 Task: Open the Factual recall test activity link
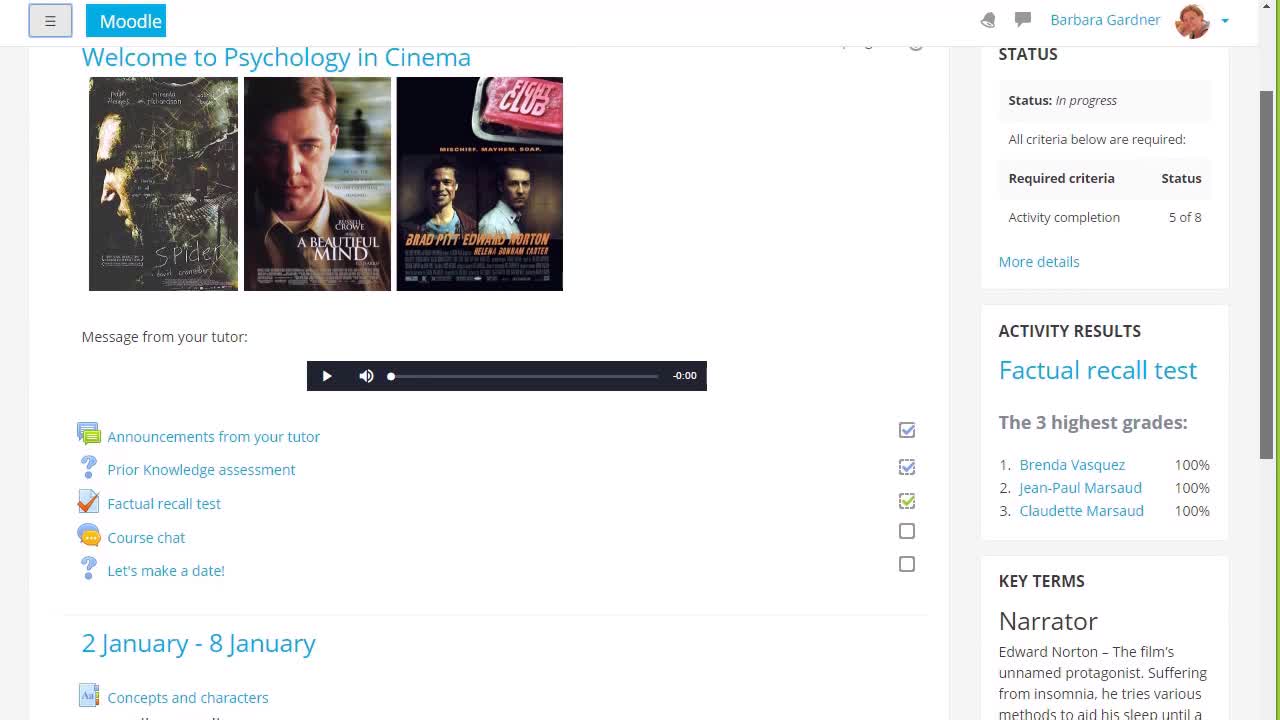[164, 504]
